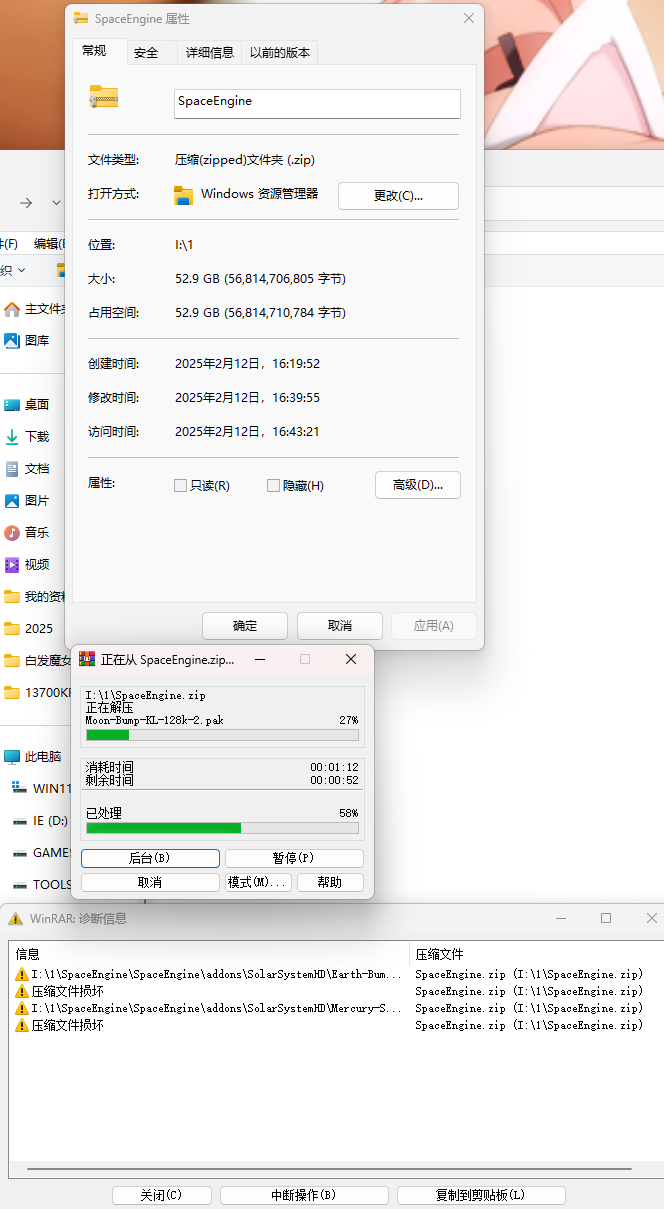664x1209 pixels.
Task: Click the folder icon in properties title bar
Action: tap(80, 18)
